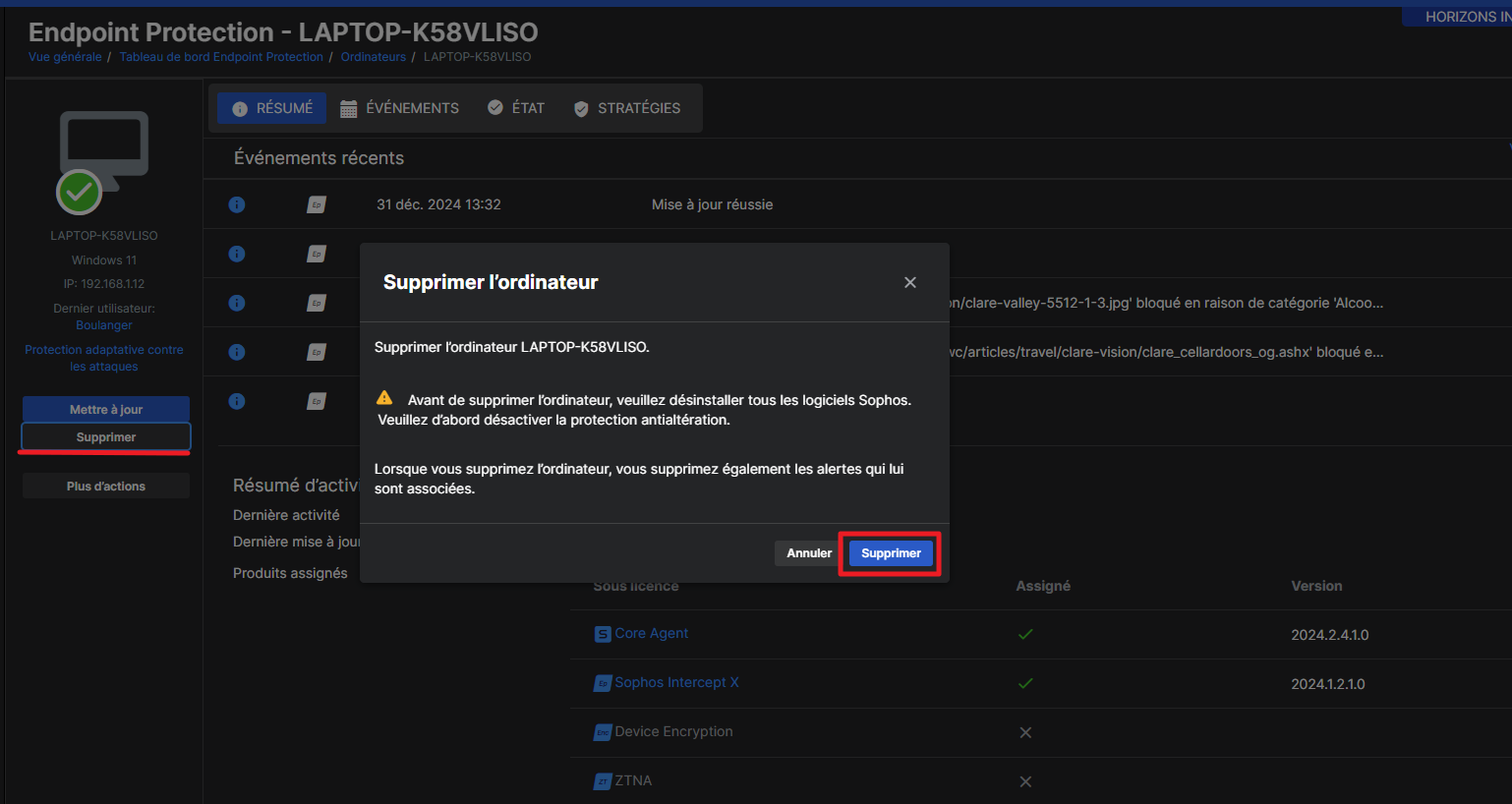Click the shield icon on STRATÉGIES tab

point(581,109)
